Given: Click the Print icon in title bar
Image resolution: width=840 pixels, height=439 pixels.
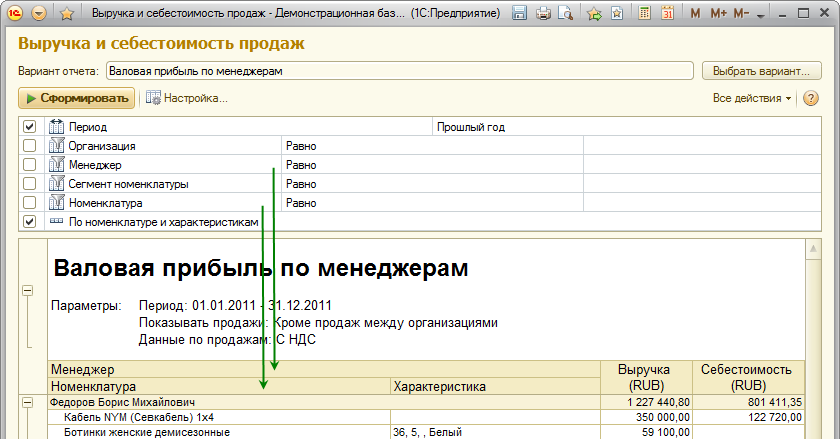Looking at the screenshot, I should coord(543,14).
